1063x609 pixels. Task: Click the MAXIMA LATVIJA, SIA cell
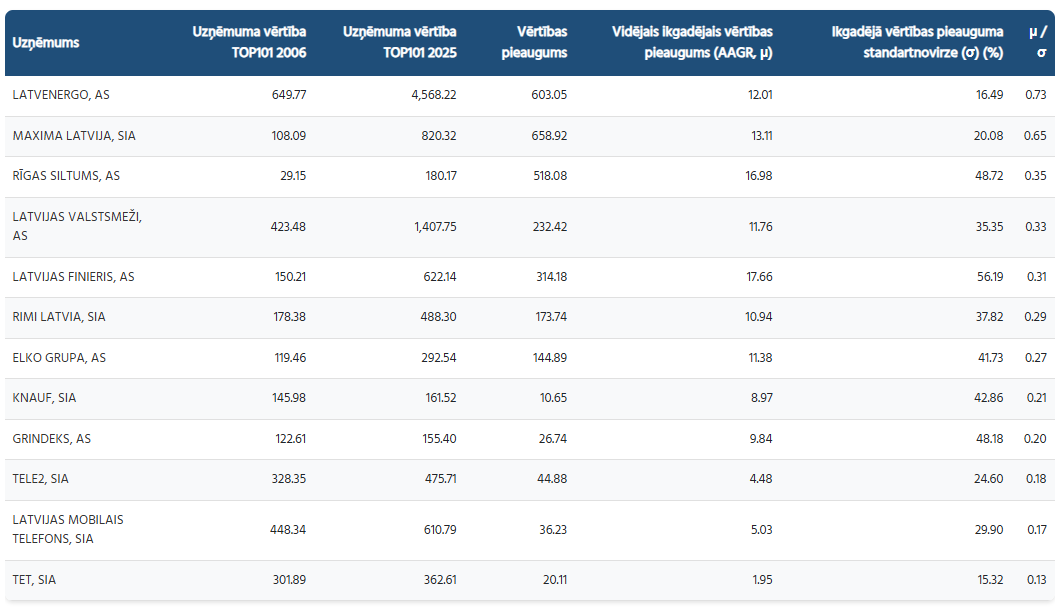pos(74,135)
